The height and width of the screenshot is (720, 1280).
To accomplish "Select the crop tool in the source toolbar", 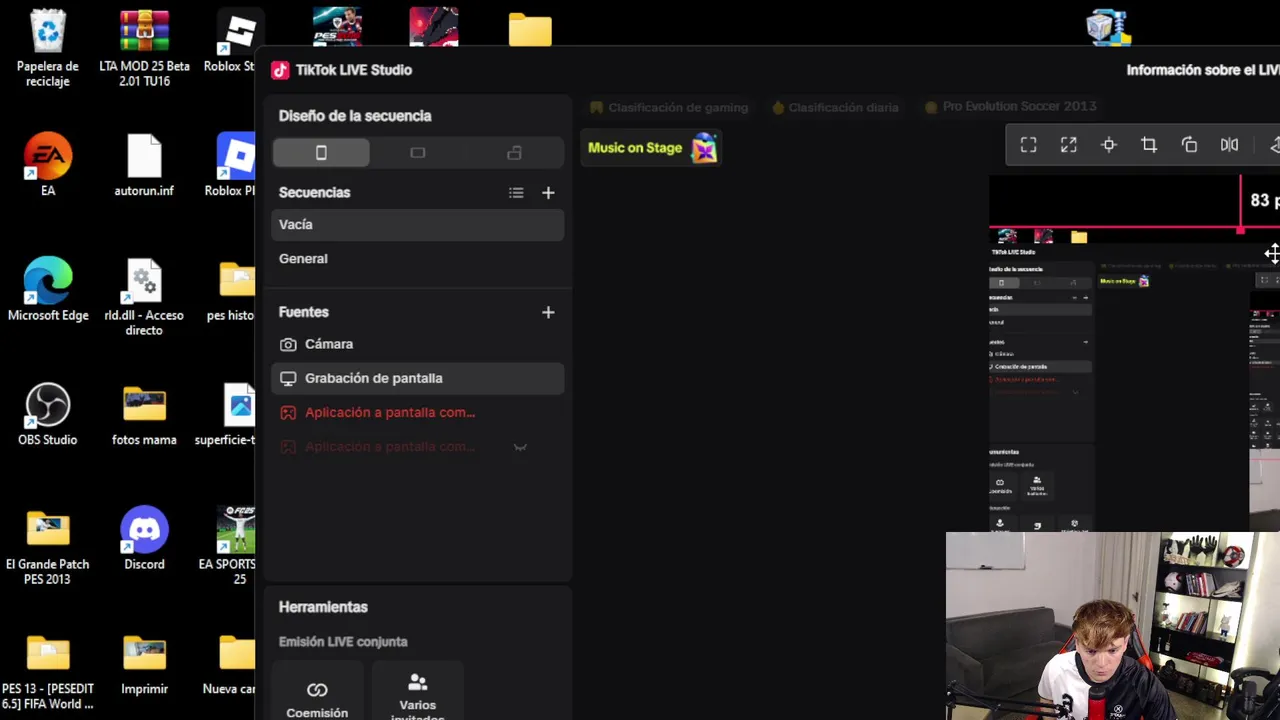I will 1149,145.
